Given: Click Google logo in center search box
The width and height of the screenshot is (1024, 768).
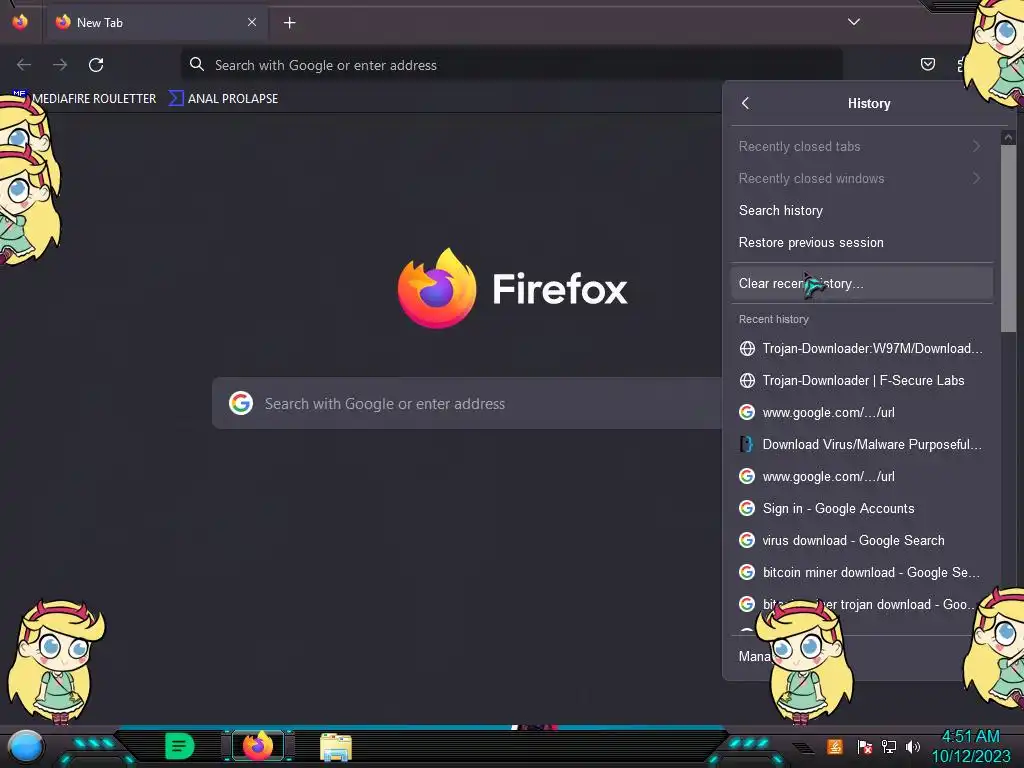Looking at the screenshot, I should (x=241, y=404).
